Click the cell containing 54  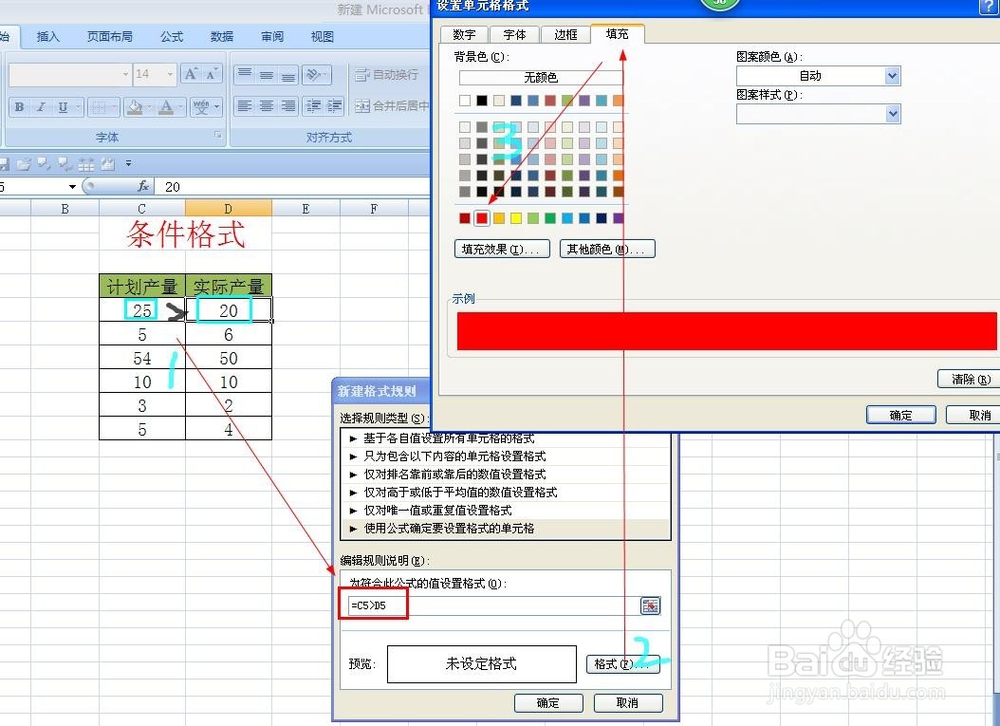[142, 358]
